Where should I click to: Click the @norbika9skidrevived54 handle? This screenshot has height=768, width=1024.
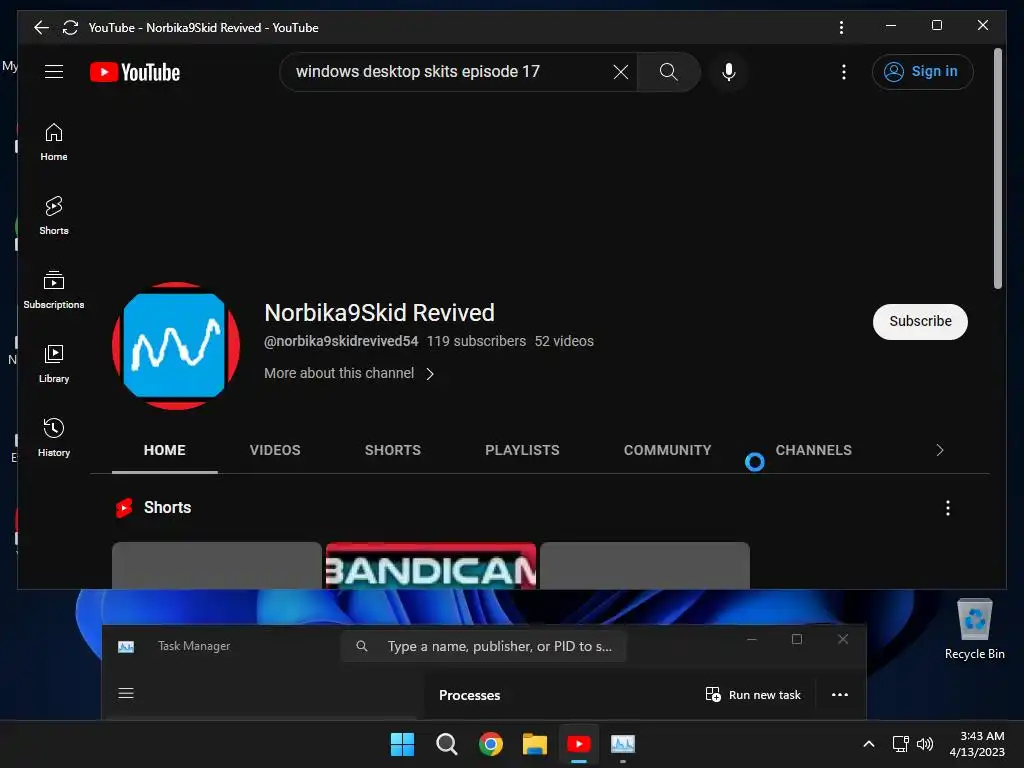click(341, 341)
